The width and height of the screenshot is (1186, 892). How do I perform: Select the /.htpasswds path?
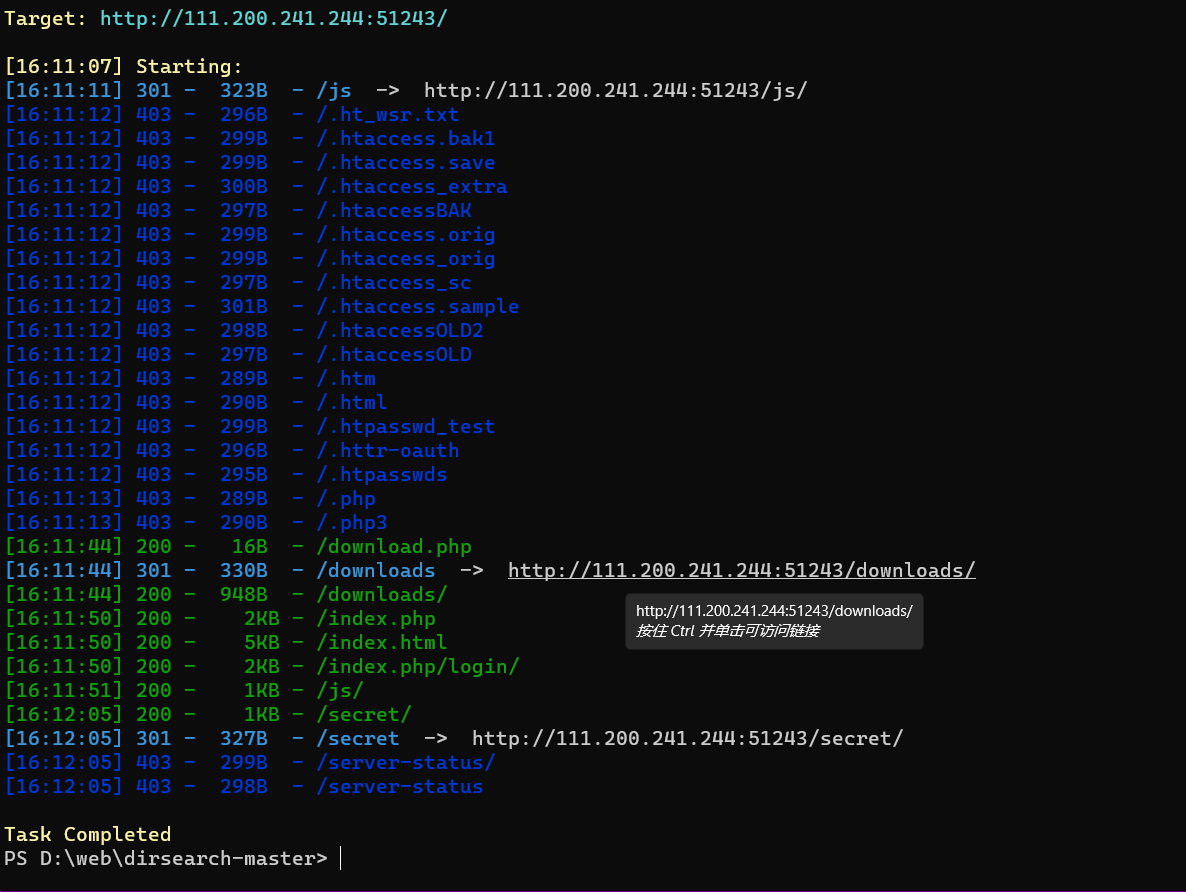(382, 474)
